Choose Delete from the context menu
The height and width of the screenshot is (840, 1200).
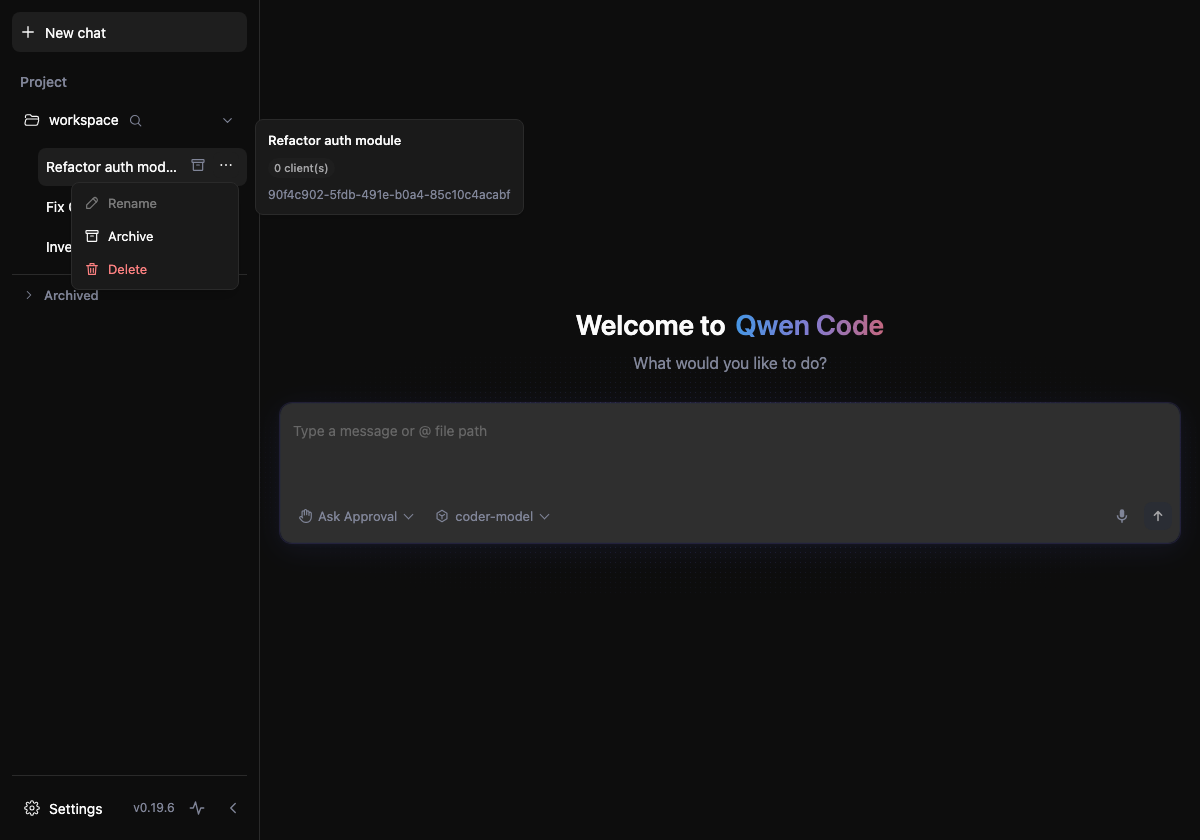tap(155, 269)
